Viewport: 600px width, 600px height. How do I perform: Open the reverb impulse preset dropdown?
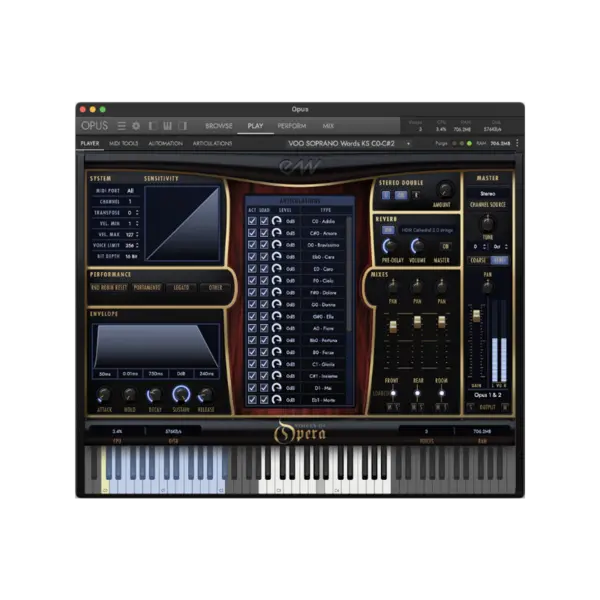coord(427,230)
